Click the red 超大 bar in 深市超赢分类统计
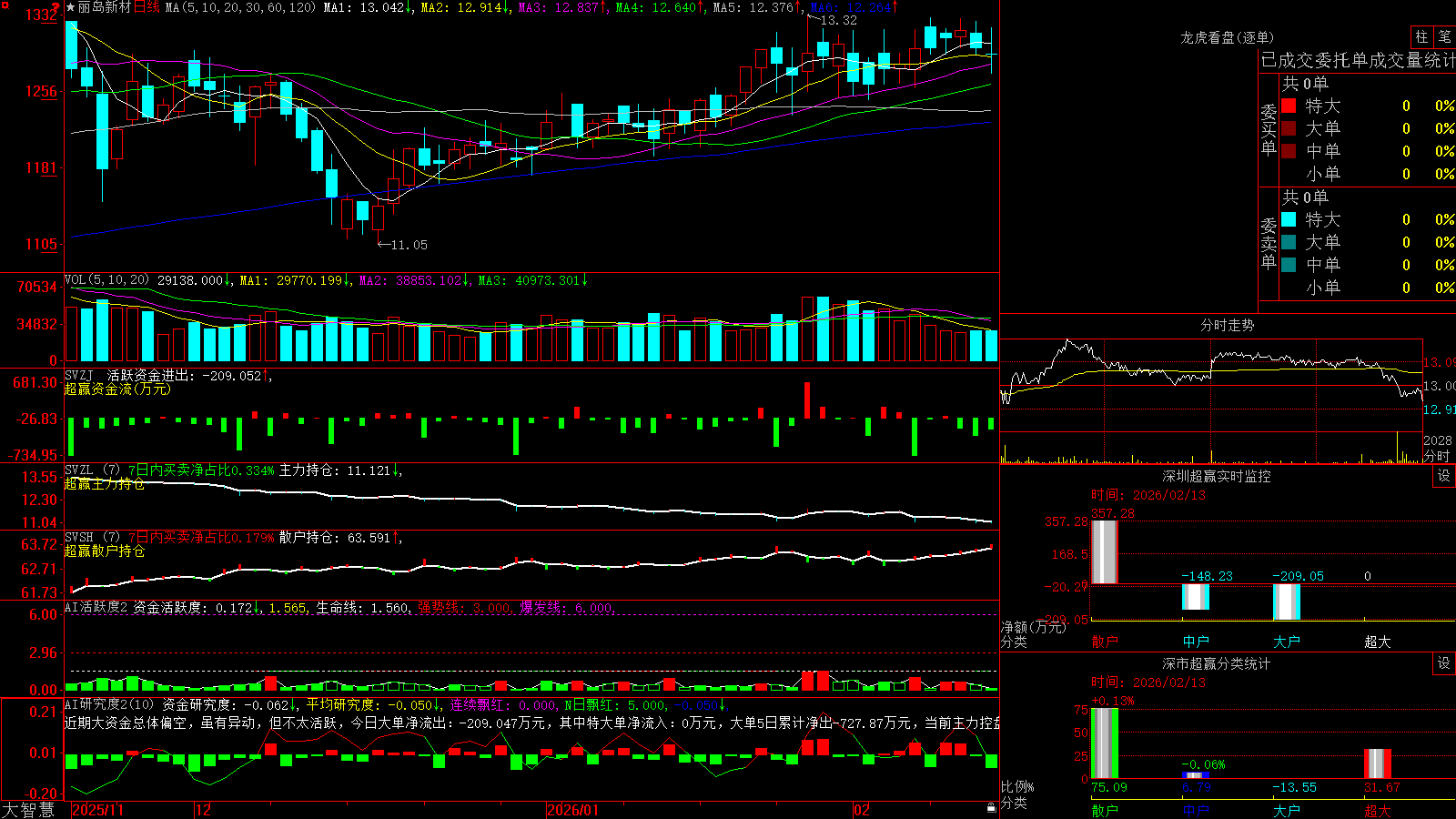The image size is (1456, 819). point(1378,763)
